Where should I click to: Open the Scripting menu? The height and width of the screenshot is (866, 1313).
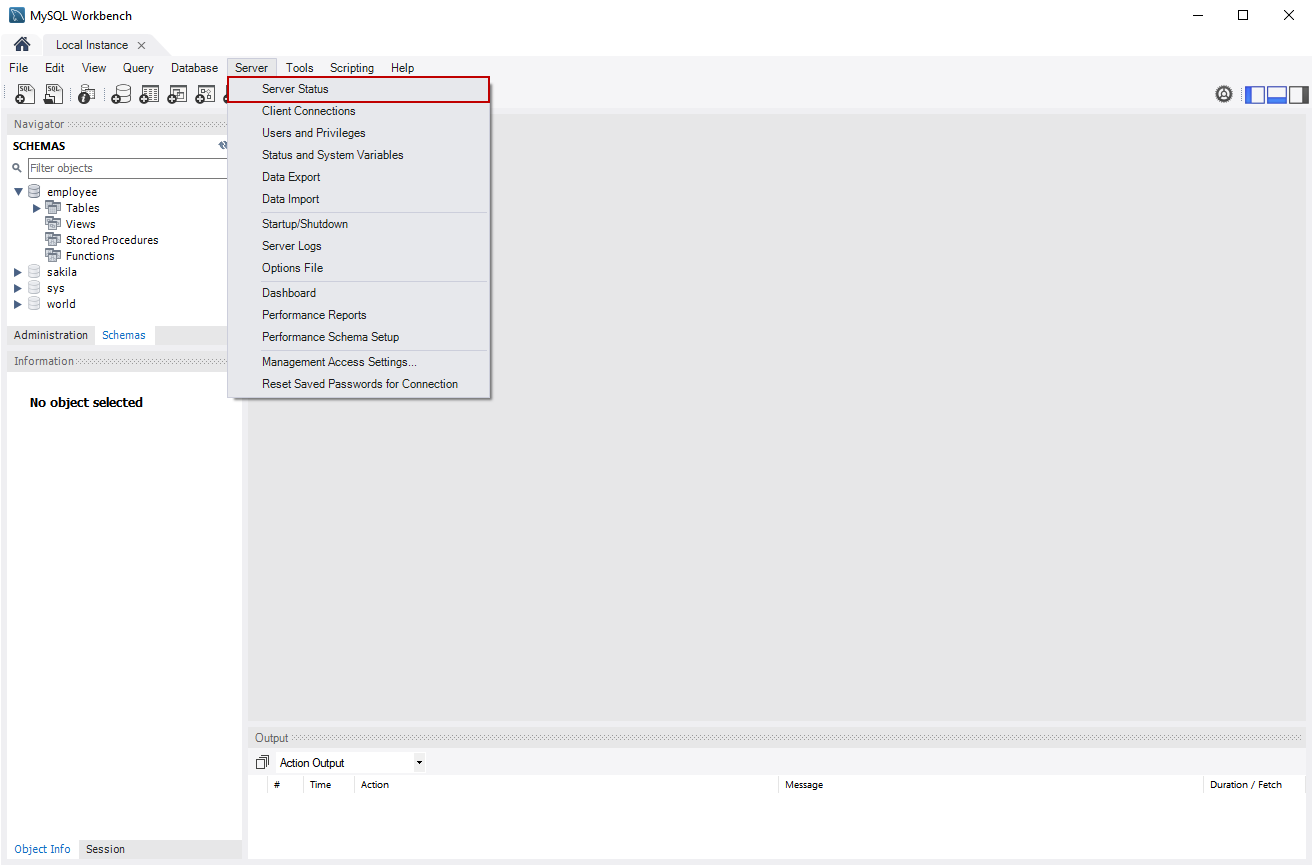[351, 67]
